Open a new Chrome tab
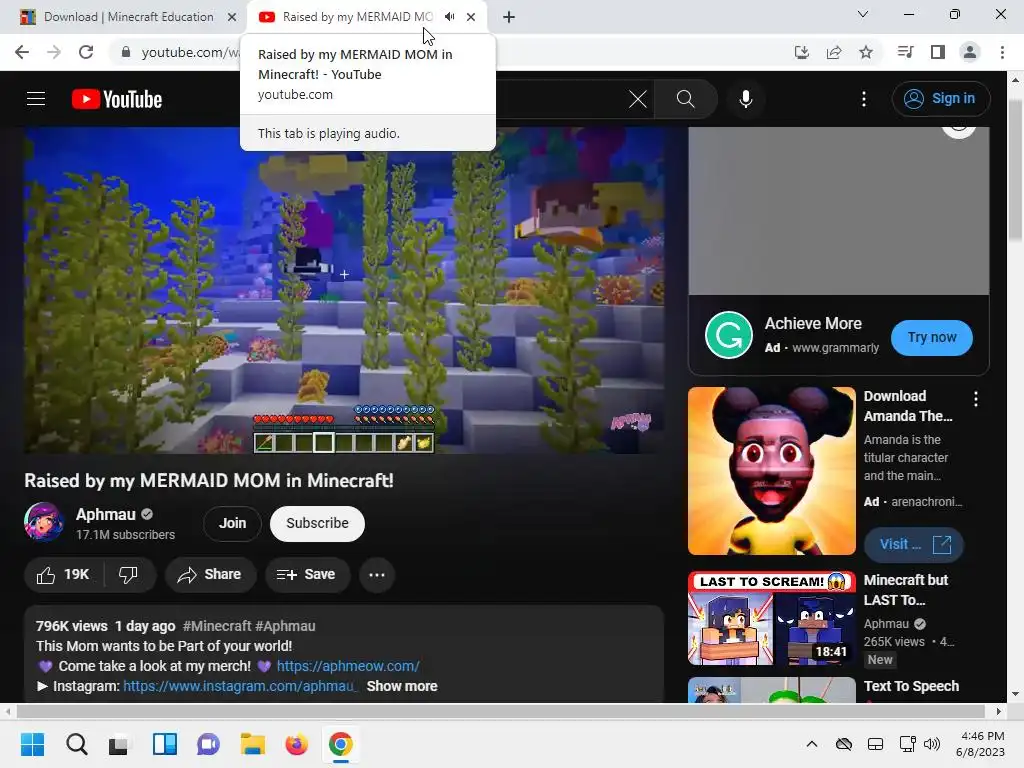 pyautogui.click(x=509, y=17)
